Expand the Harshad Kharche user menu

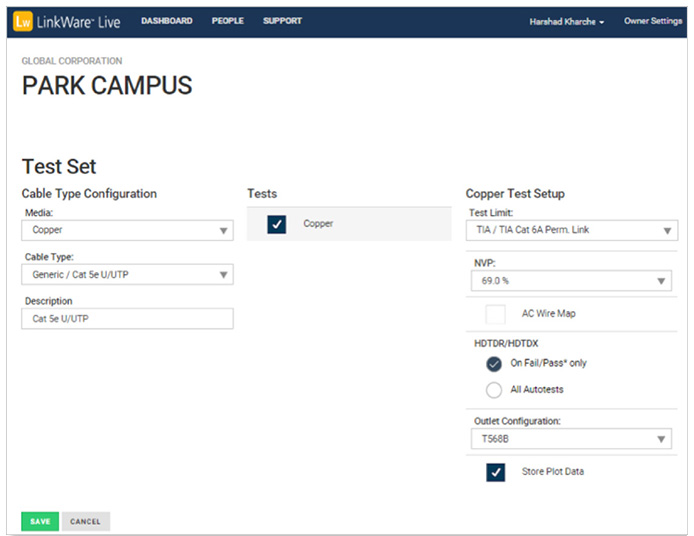pyautogui.click(x=566, y=22)
